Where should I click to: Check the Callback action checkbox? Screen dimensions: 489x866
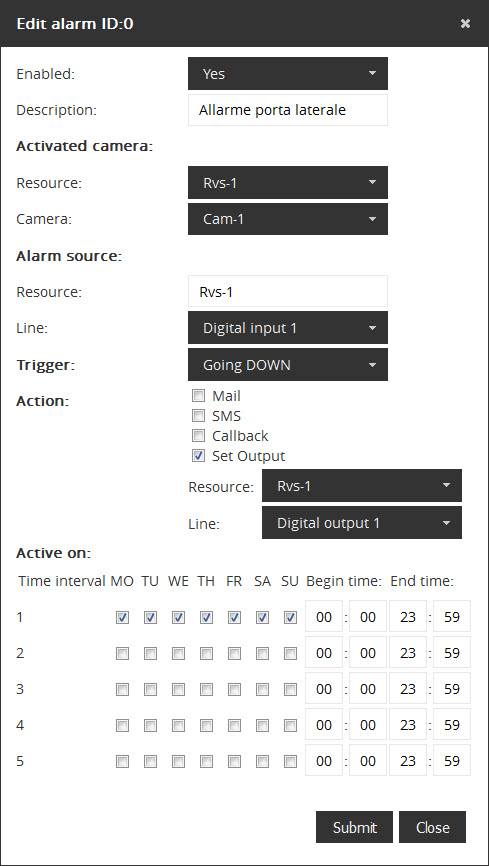(x=198, y=436)
